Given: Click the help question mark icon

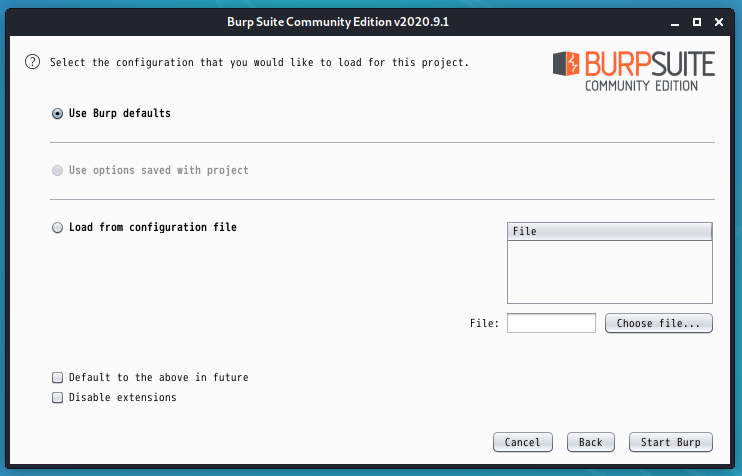Looking at the screenshot, I should pyautogui.click(x=32, y=62).
